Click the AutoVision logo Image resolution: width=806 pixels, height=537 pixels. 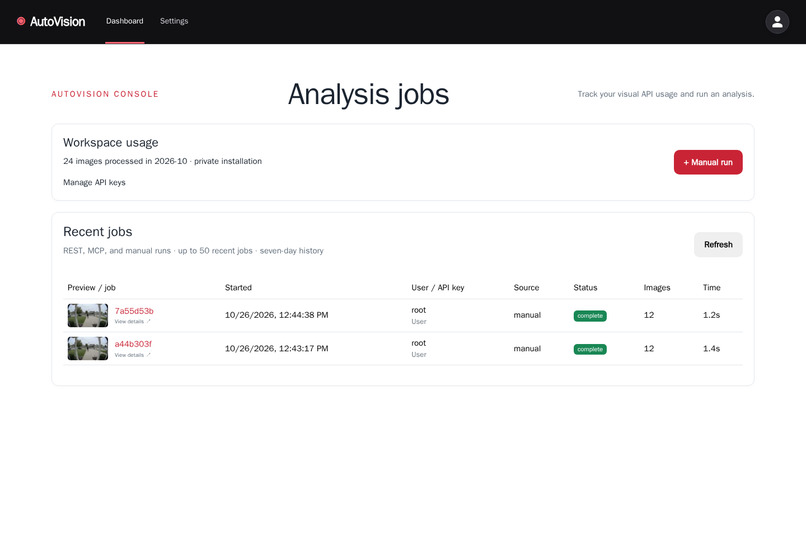coord(51,22)
